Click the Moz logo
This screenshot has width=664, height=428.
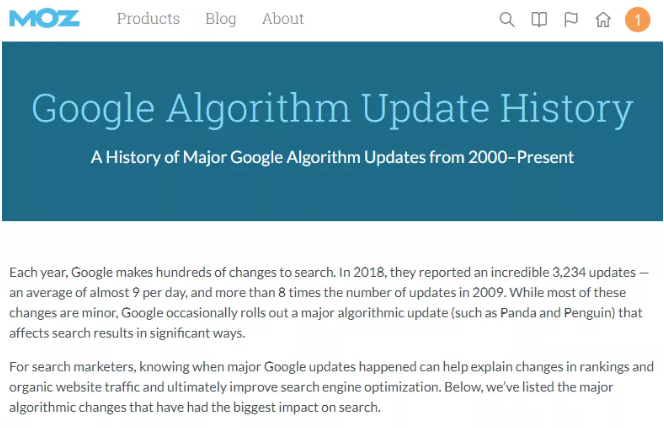(x=44, y=19)
